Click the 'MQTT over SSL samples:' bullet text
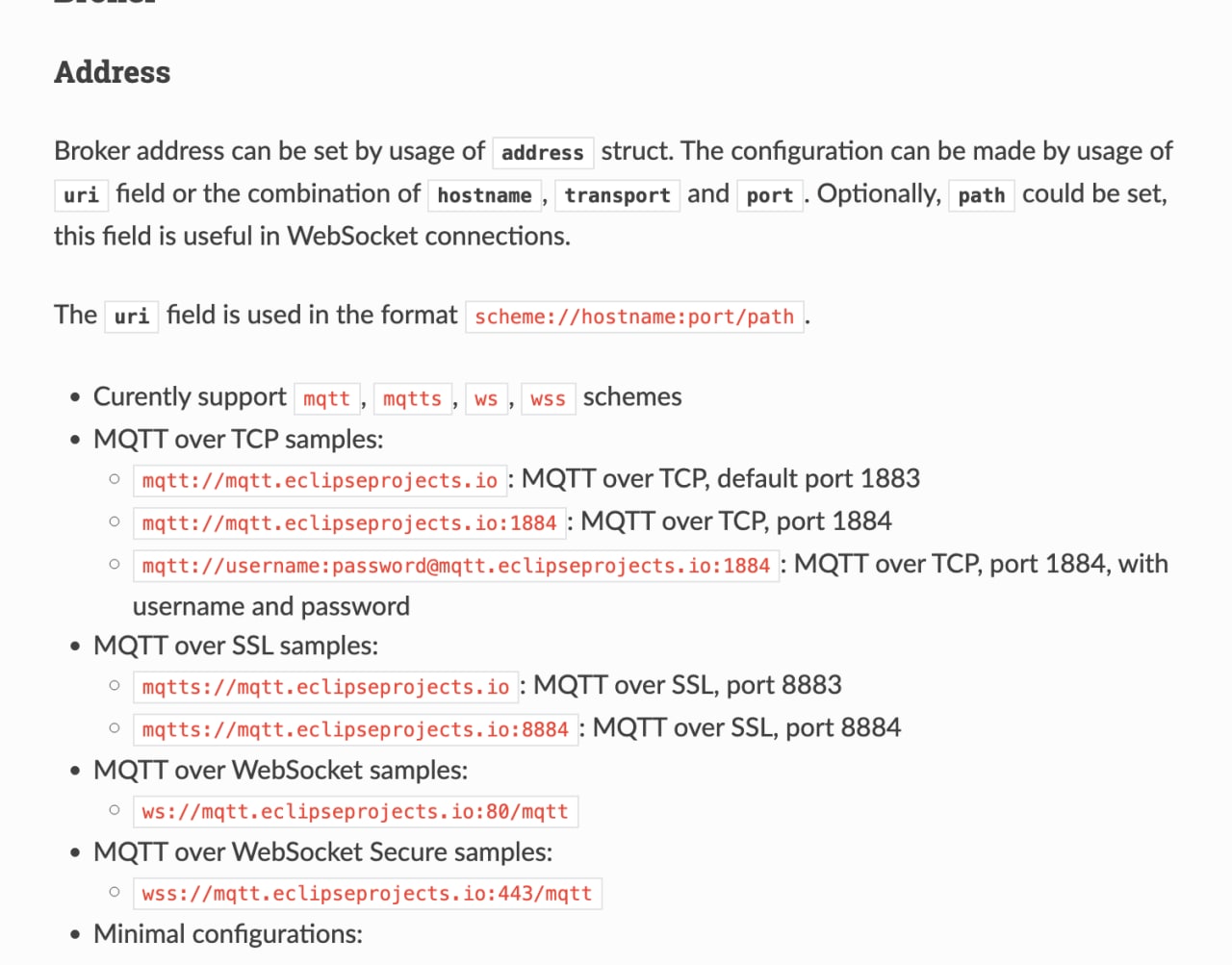The height and width of the screenshot is (965, 1232). (236, 646)
